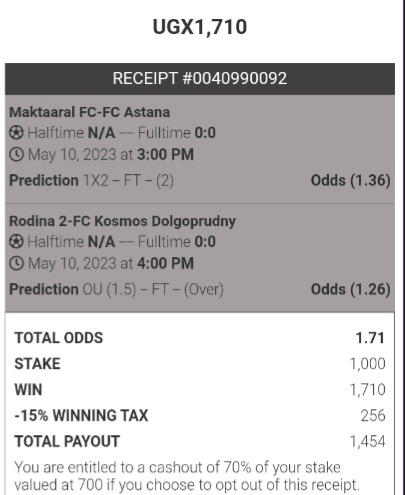Image resolution: width=405 pixels, height=495 pixels.
Task: Select Odds (1.36) value
Action: (x=350, y=180)
